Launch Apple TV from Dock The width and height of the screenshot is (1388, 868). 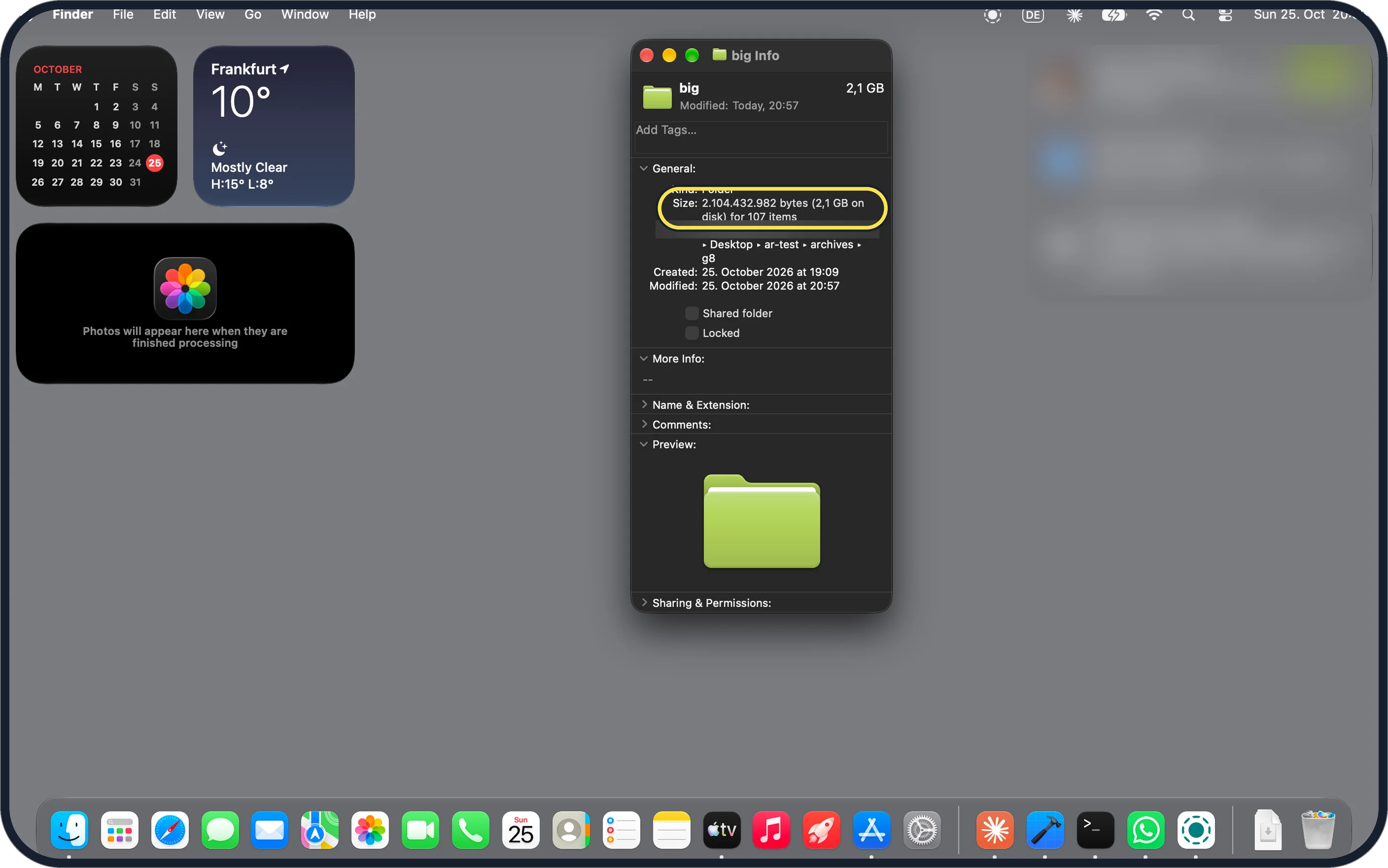pos(722,830)
